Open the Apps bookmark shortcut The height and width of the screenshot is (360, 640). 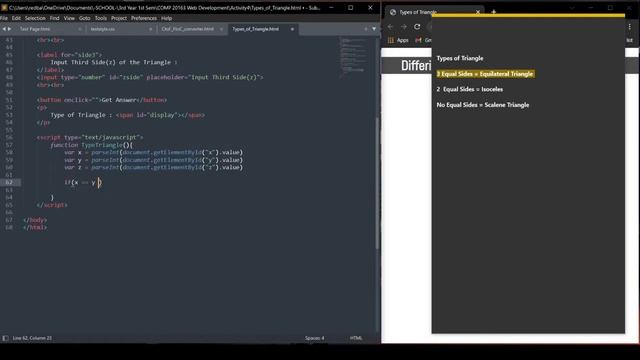click(398, 40)
